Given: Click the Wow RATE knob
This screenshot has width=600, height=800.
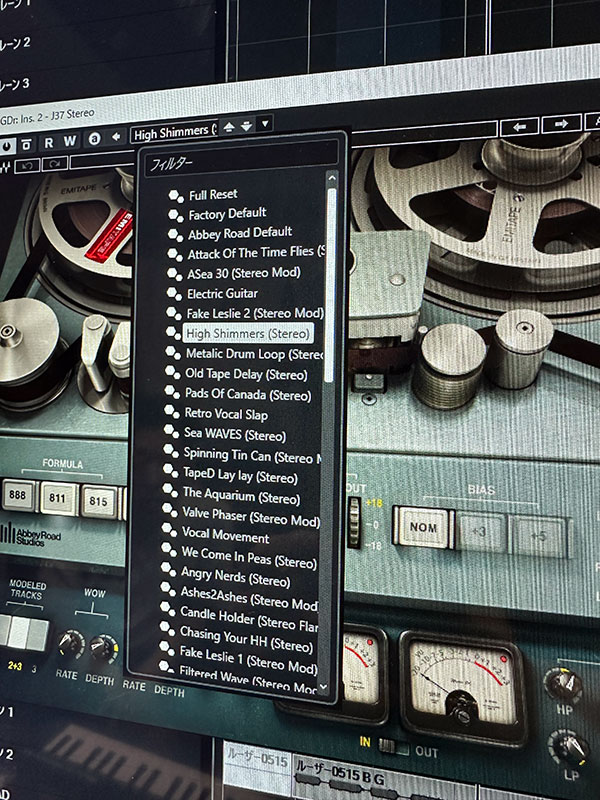Looking at the screenshot, I should point(69,645).
